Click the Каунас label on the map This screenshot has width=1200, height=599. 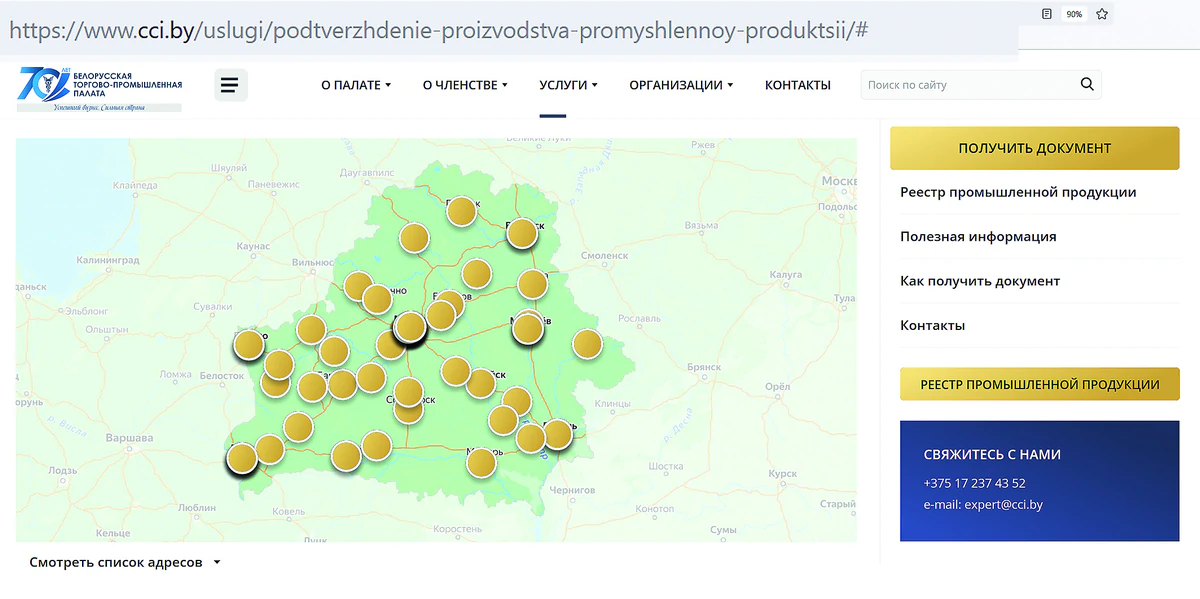point(254,246)
